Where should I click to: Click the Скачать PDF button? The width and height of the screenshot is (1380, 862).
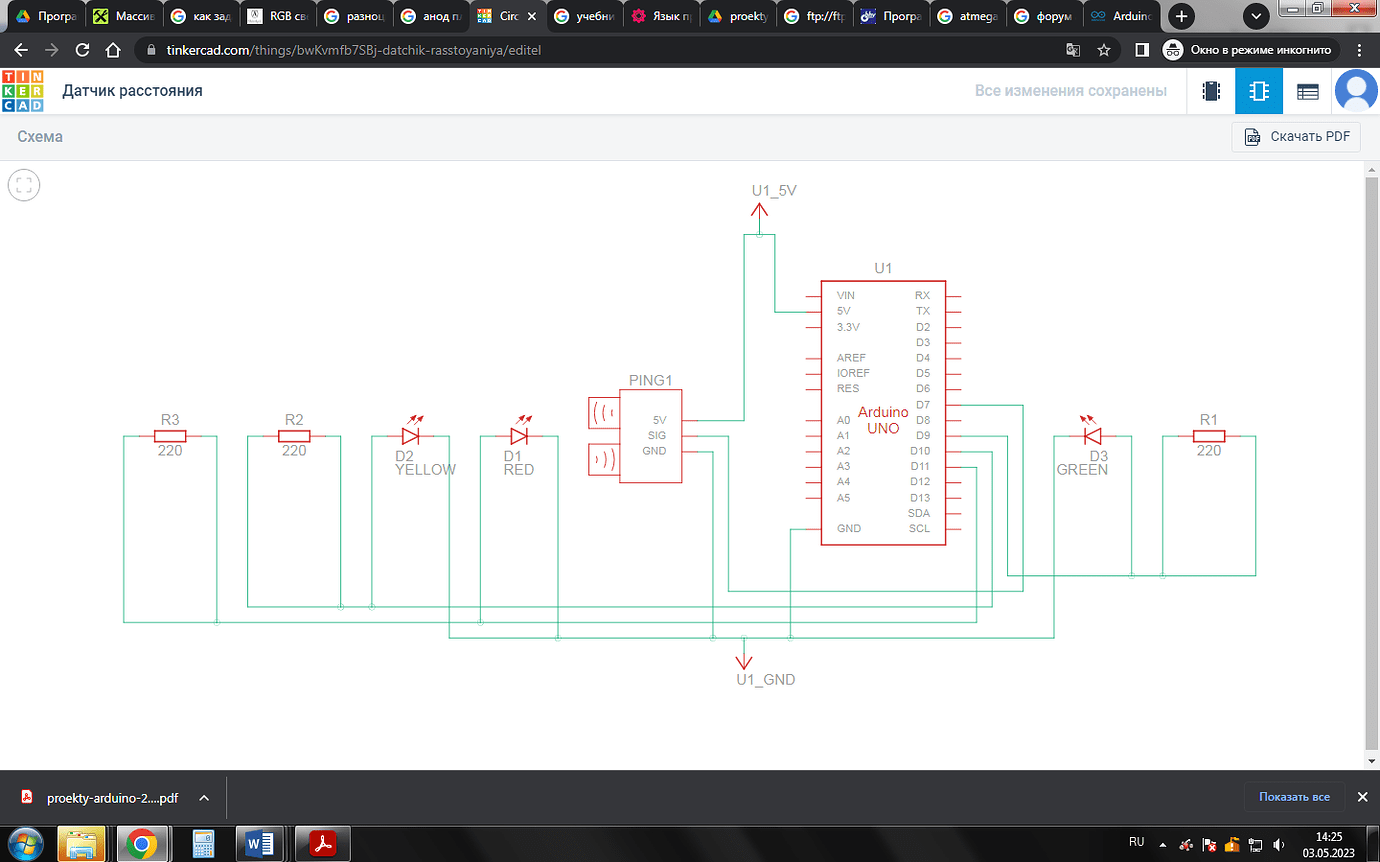pyautogui.click(x=1296, y=136)
